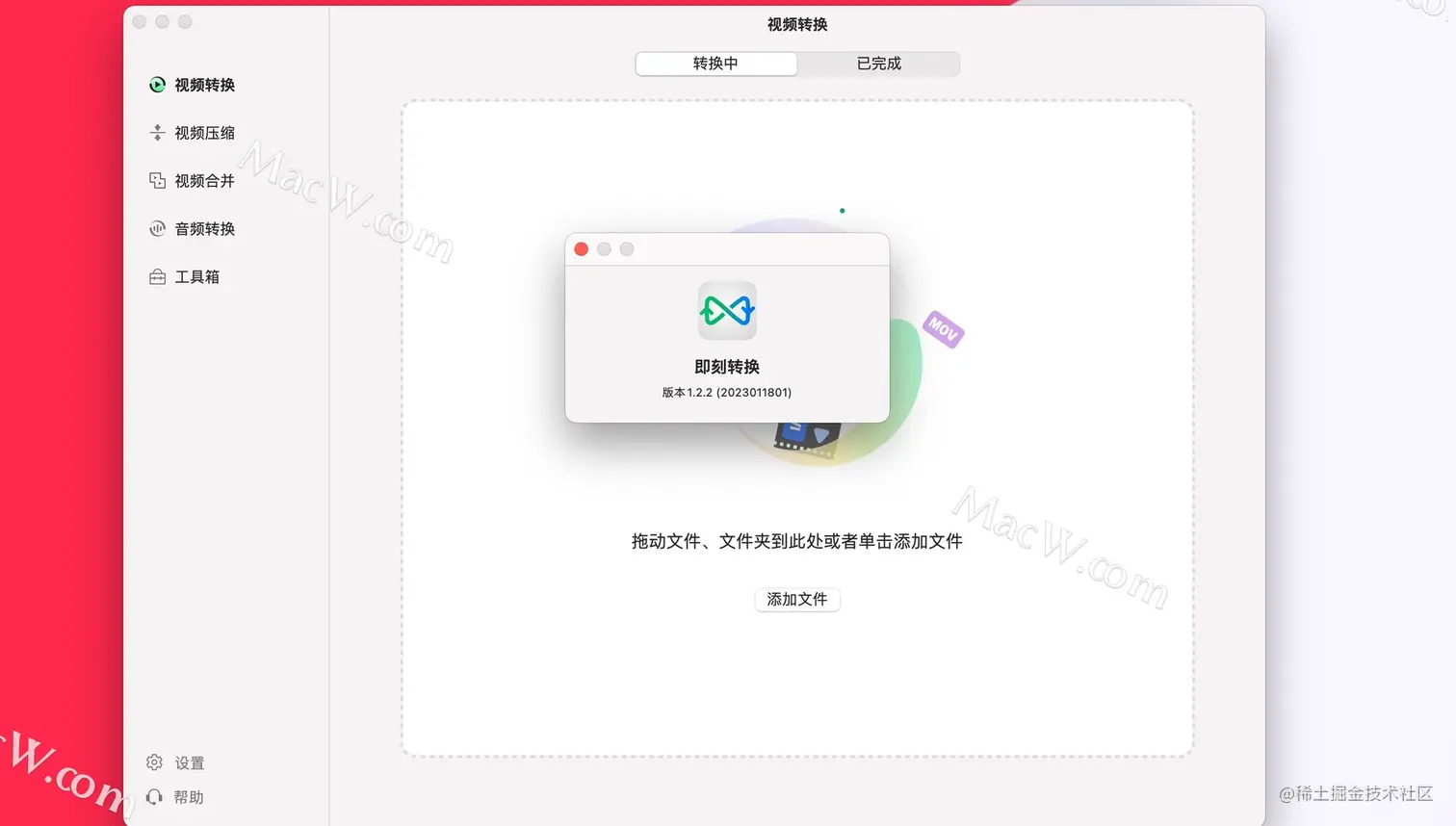1456x826 pixels.
Task: Click the purple MOV badge illustration
Action: point(943,329)
